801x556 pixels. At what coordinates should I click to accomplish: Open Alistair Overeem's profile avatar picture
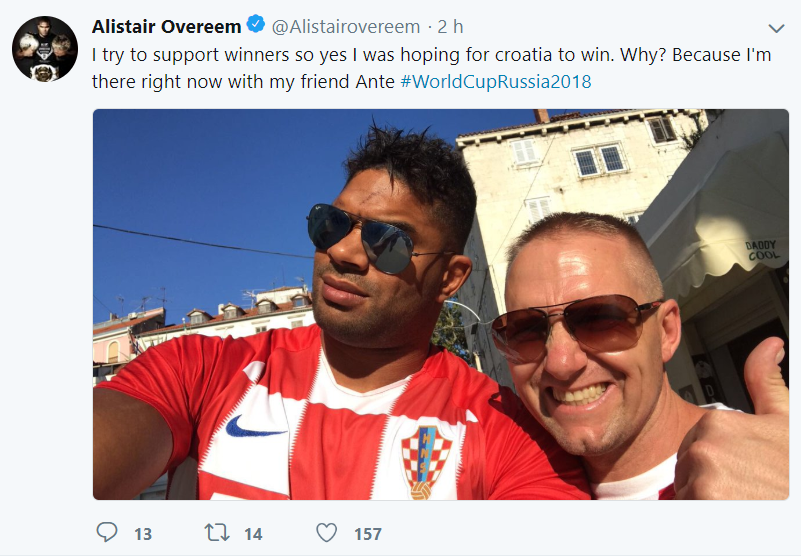[45, 49]
